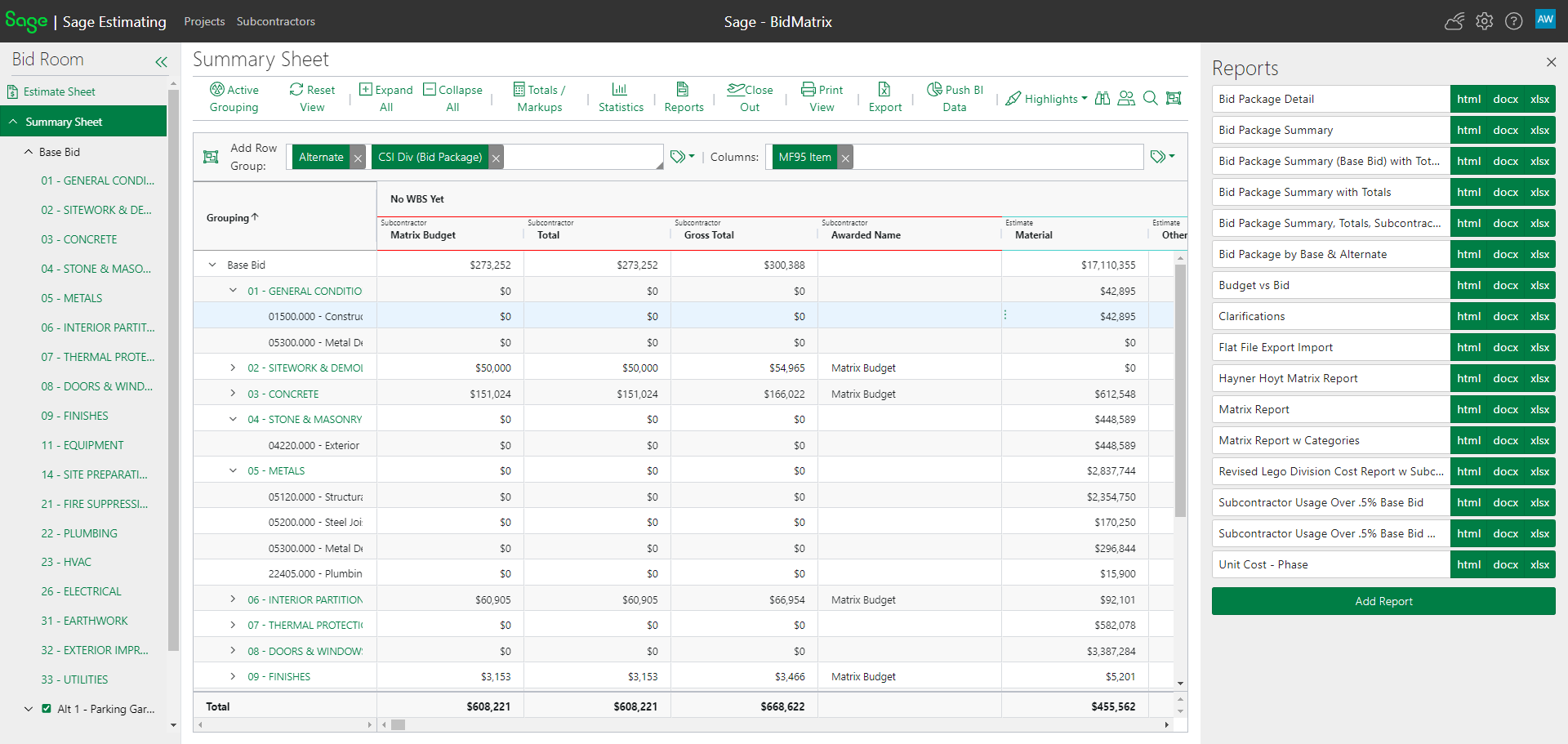Click the Reports toolbar icon
This screenshot has height=744, width=1568.
684,98
